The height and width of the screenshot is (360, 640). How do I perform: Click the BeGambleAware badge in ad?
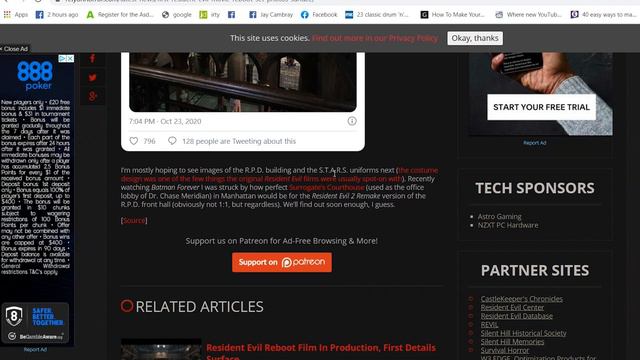coord(35,336)
